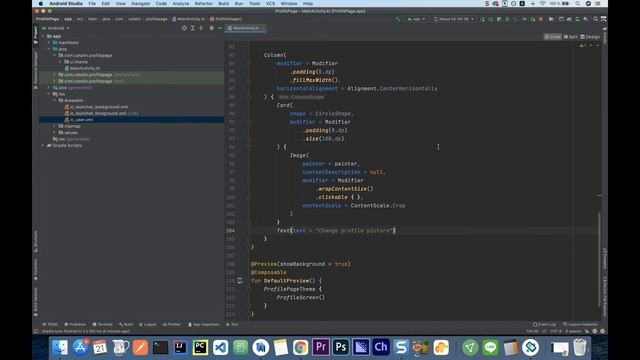Open the Refactor menu
The image size is (640, 360).
(x=203, y=3)
